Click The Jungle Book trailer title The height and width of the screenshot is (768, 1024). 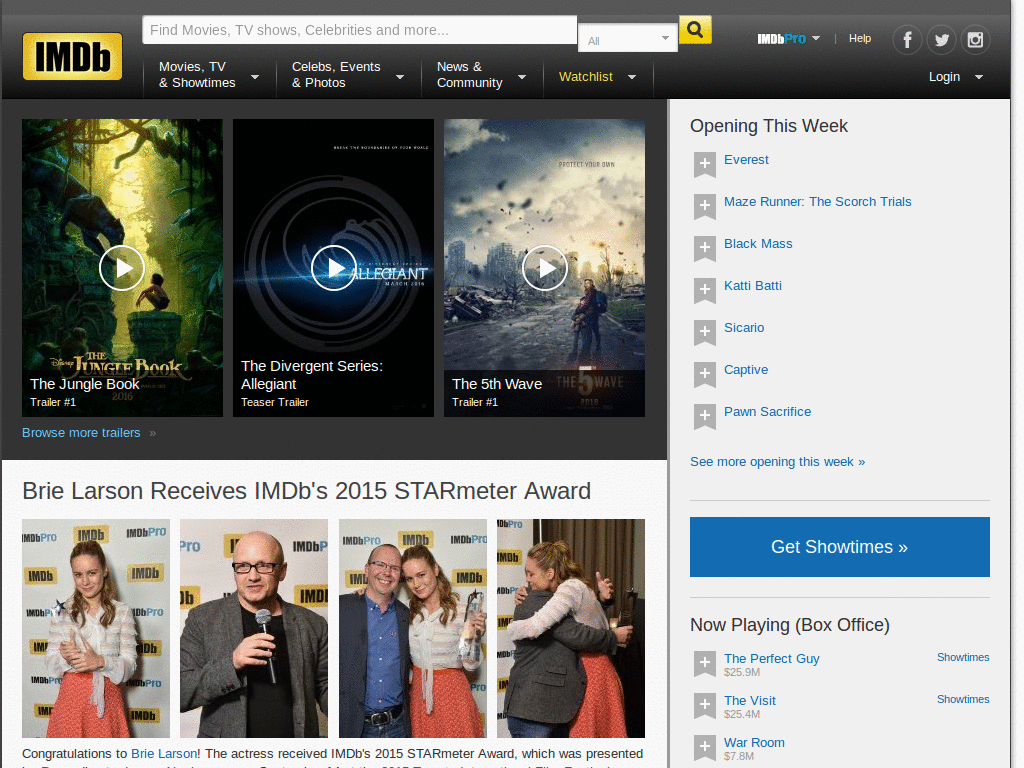(85, 384)
